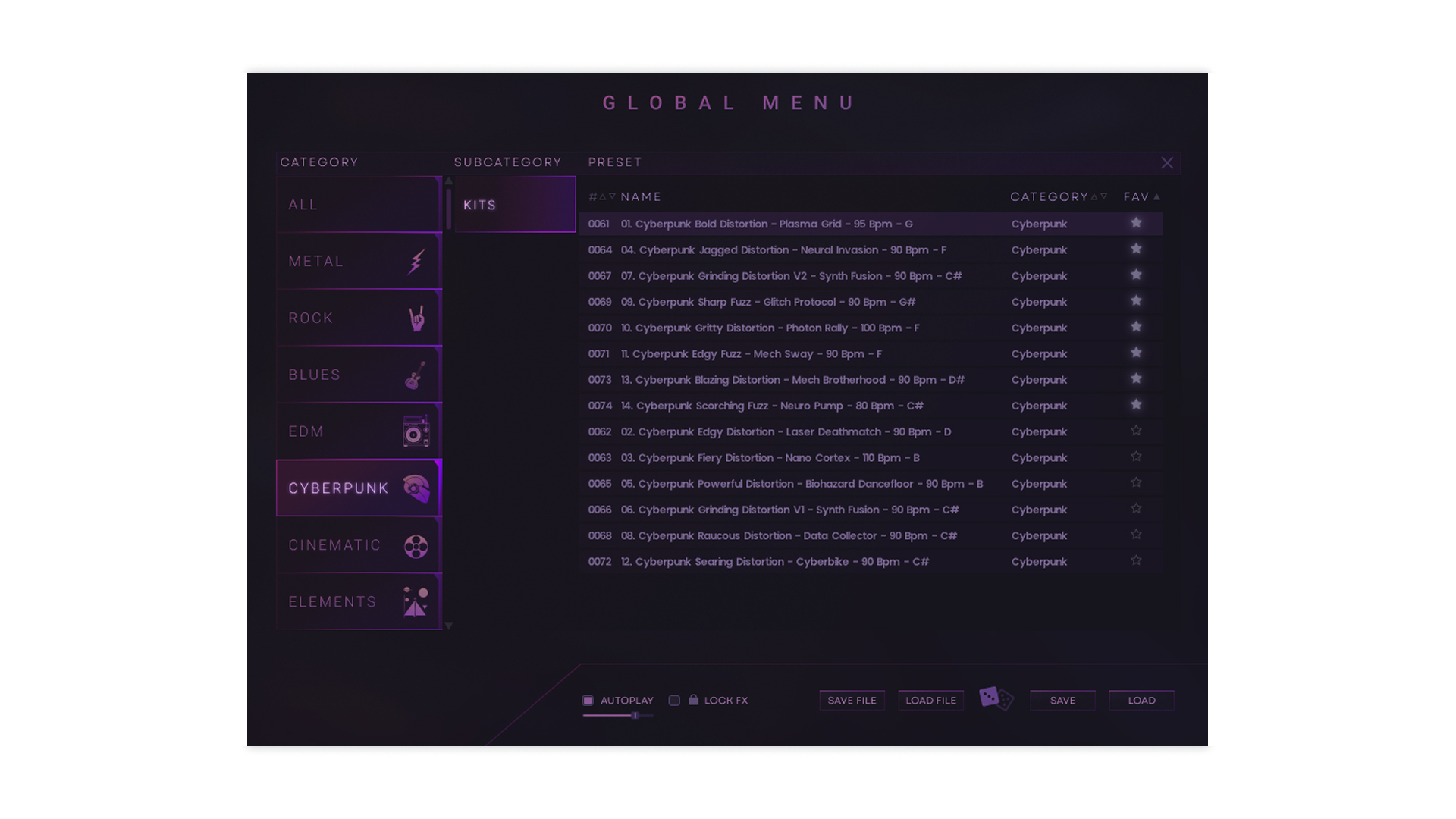Sort presets by FAV column arrow
The width and height of the screenshot is (1456, 819).
click(1156, 197)
